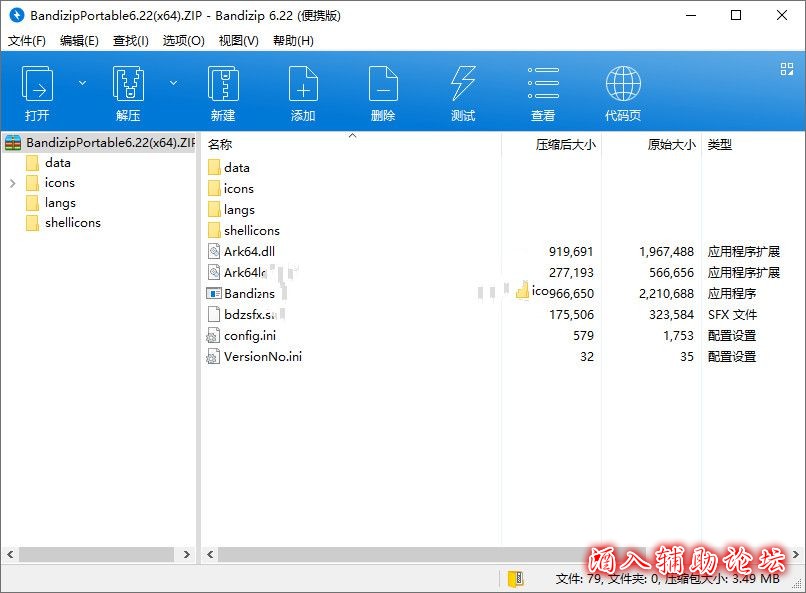
Task: Open the File (文件) menu
Action: pyautogui.click(x=27, y=41)
